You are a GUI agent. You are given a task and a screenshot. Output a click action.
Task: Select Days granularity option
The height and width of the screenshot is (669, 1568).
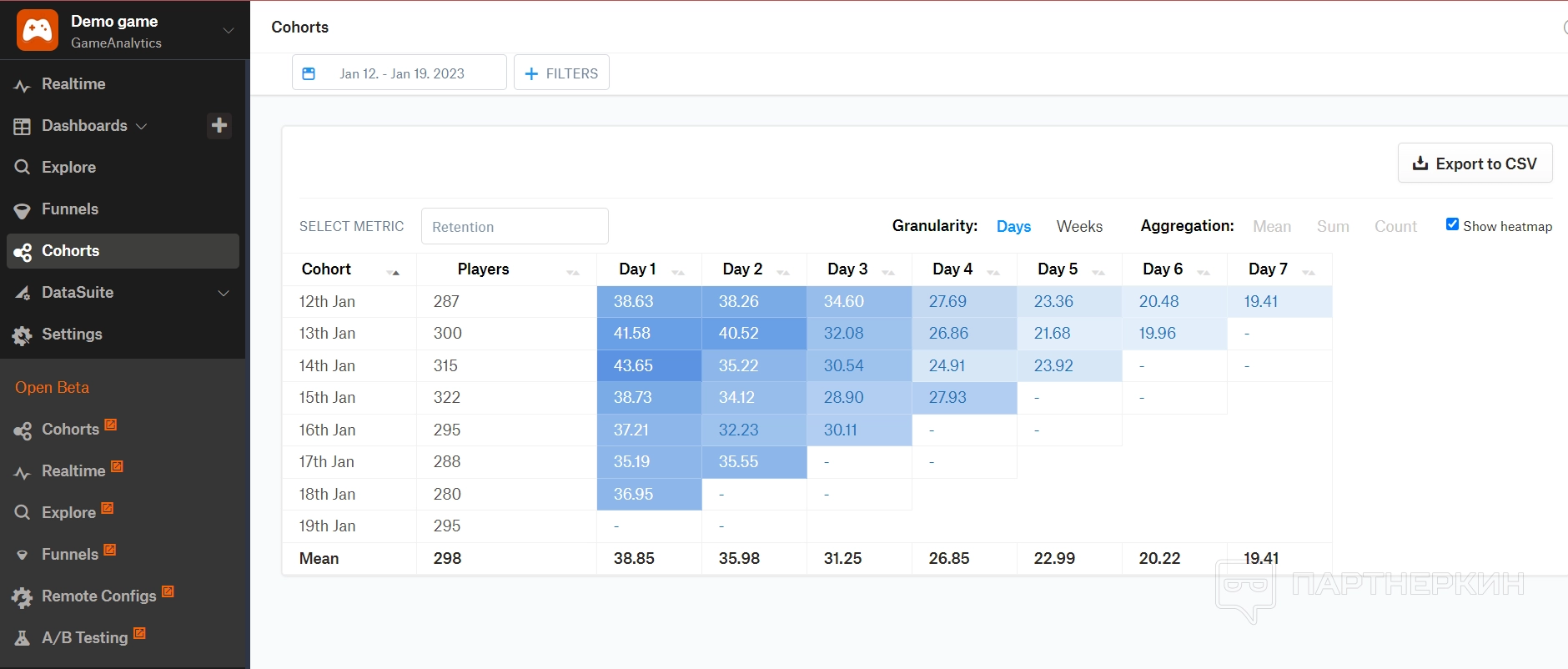[1013, 226]
